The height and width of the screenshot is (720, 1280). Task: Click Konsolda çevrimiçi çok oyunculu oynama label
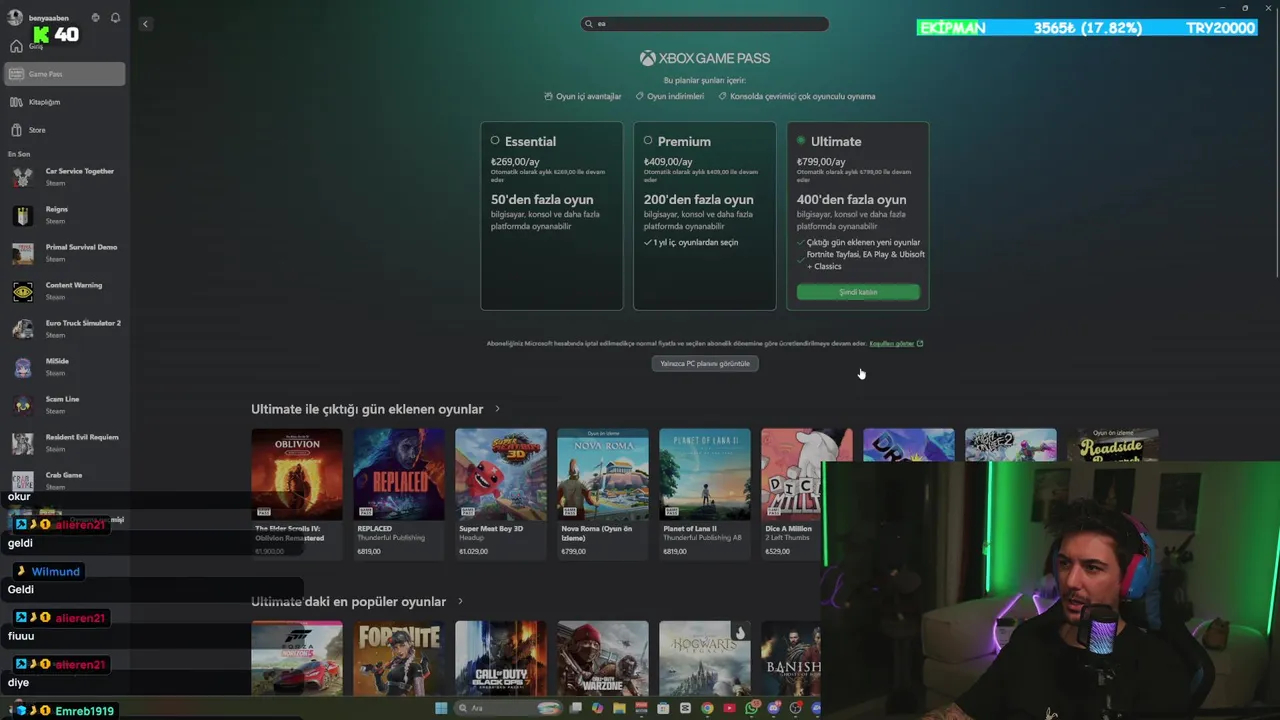(796, 96)
